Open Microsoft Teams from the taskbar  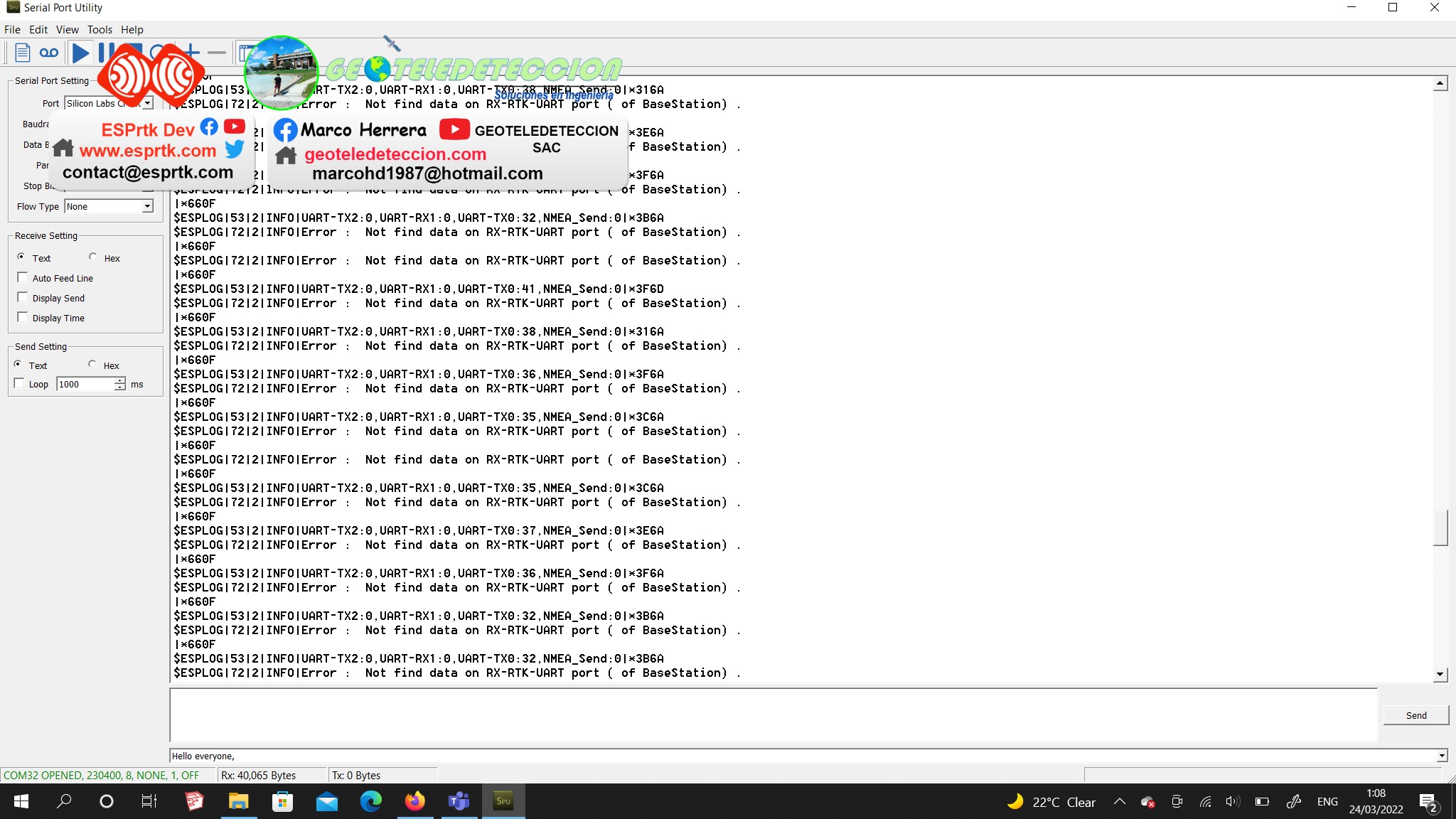click(459, 801)
